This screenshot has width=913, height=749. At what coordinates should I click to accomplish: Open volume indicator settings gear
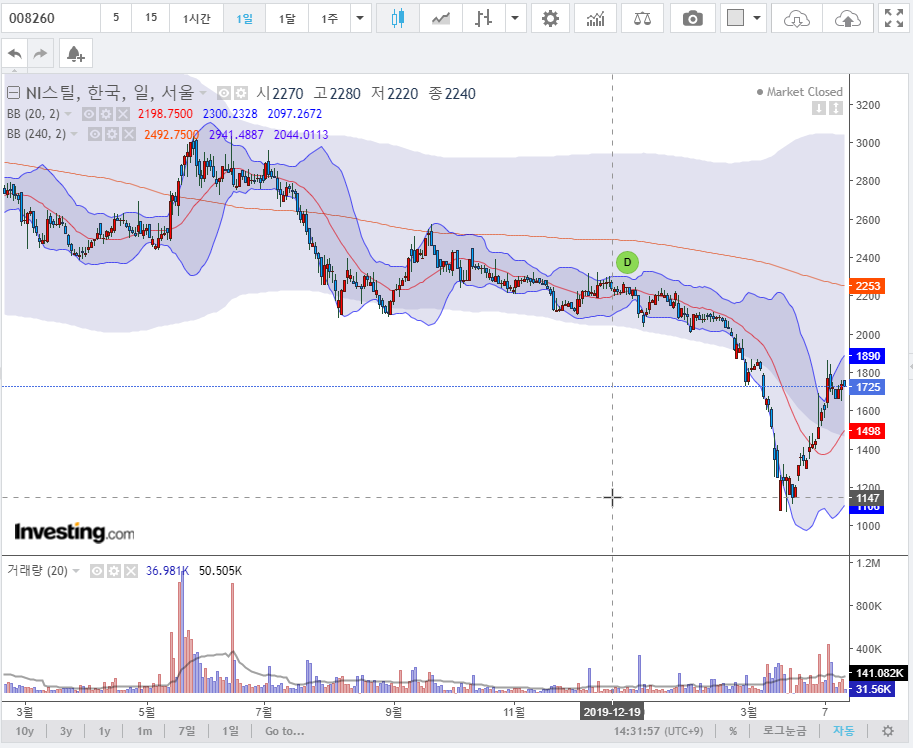(114, 571)
